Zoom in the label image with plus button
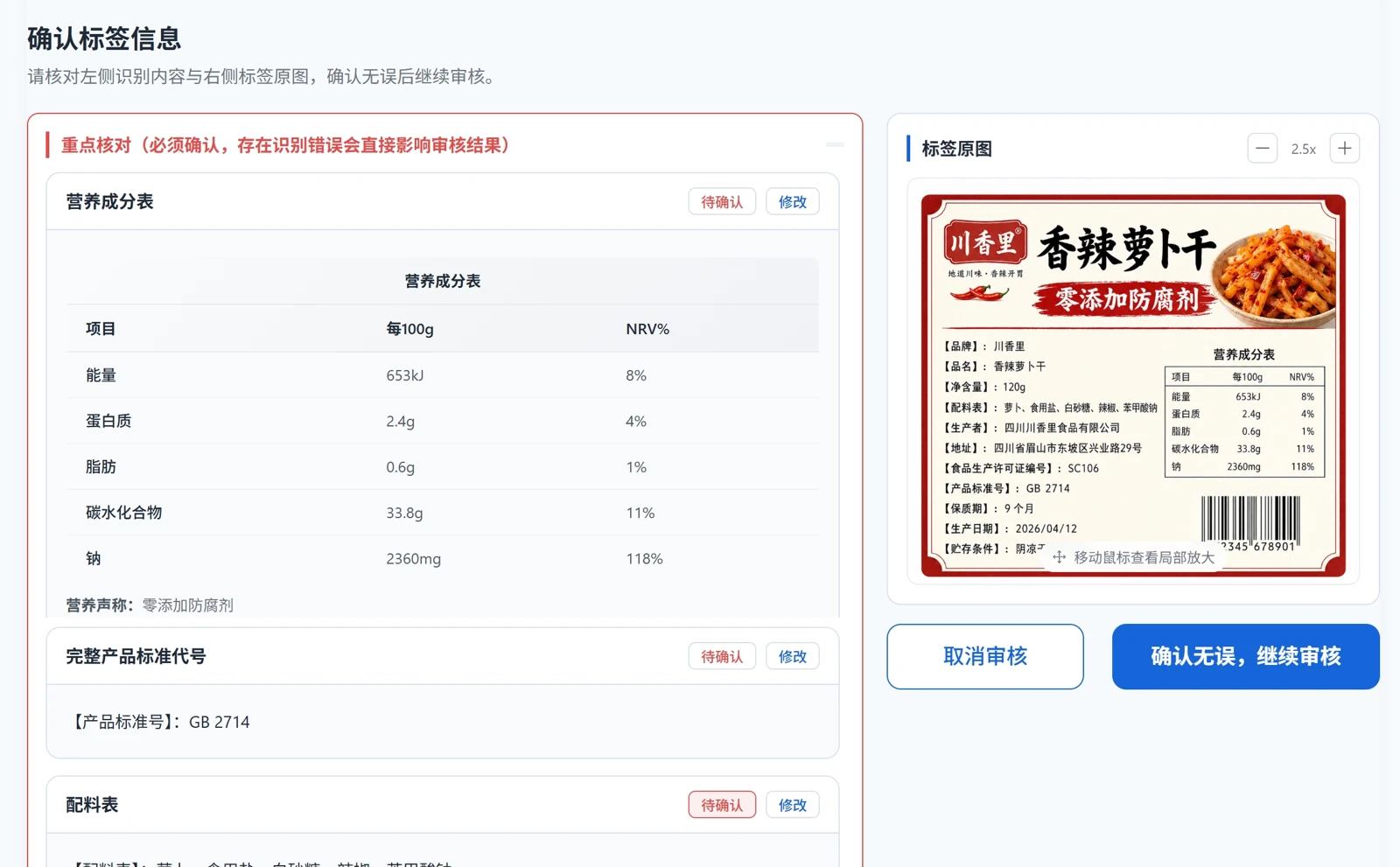The height and width of the screenshot is (867, 1400). pyautogui.click(x=1344, y=149)
